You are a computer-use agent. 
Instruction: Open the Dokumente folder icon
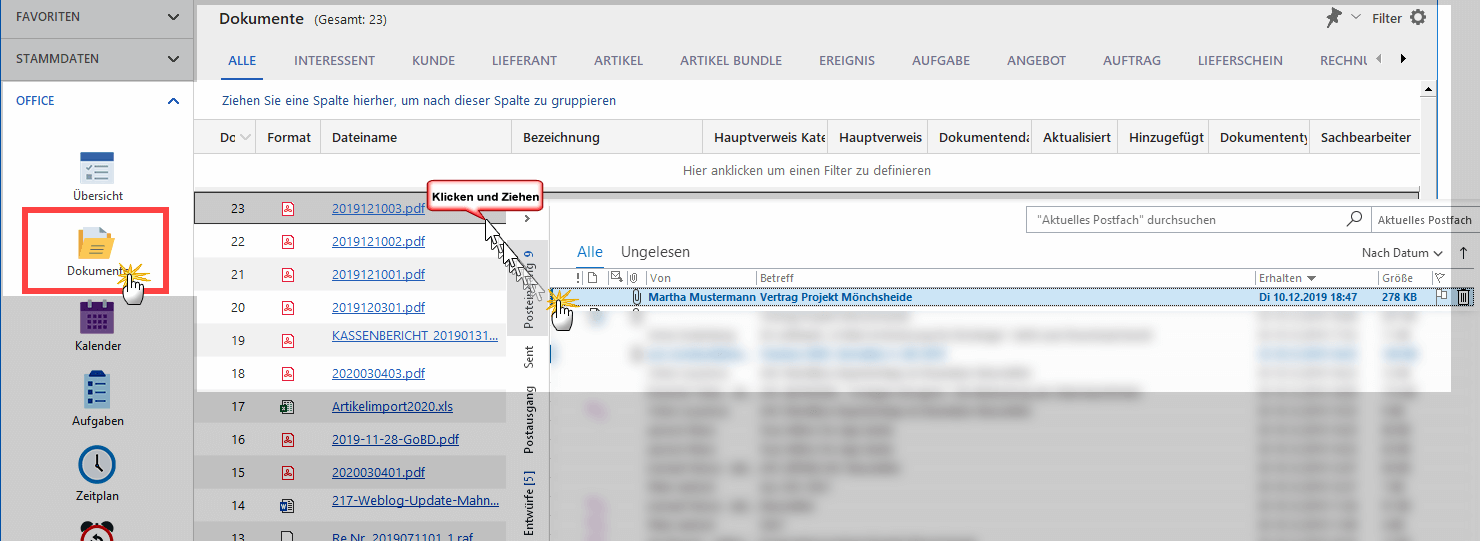point(96,245)
